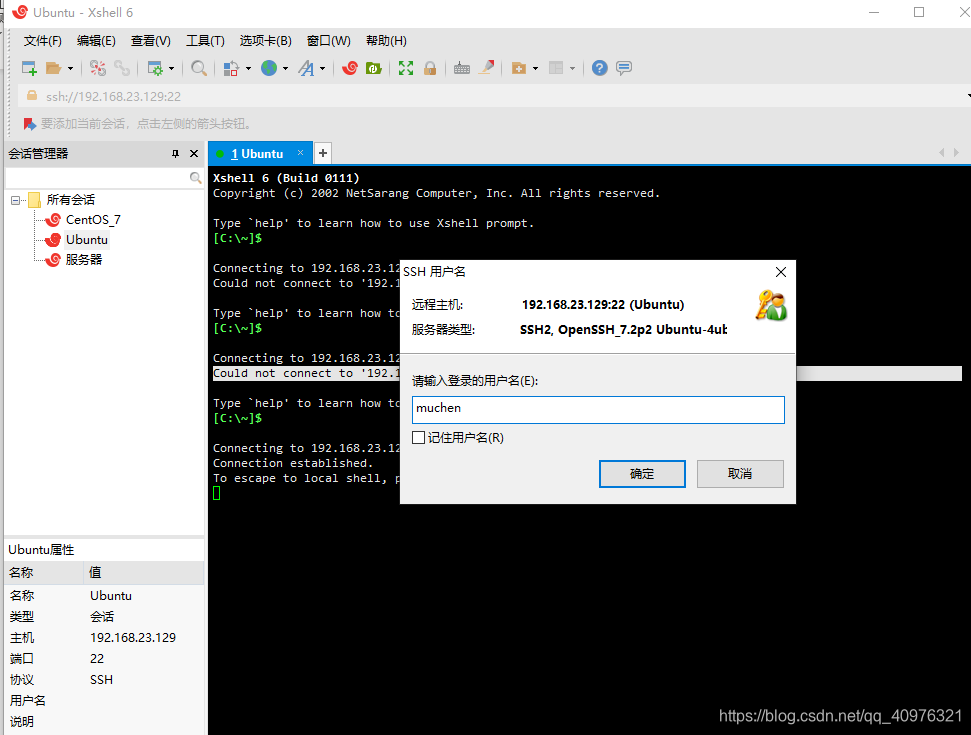971x735 pixels.
Task: Click the port value 22 cell
Action: pyautogui.click(x=97, y=659)
